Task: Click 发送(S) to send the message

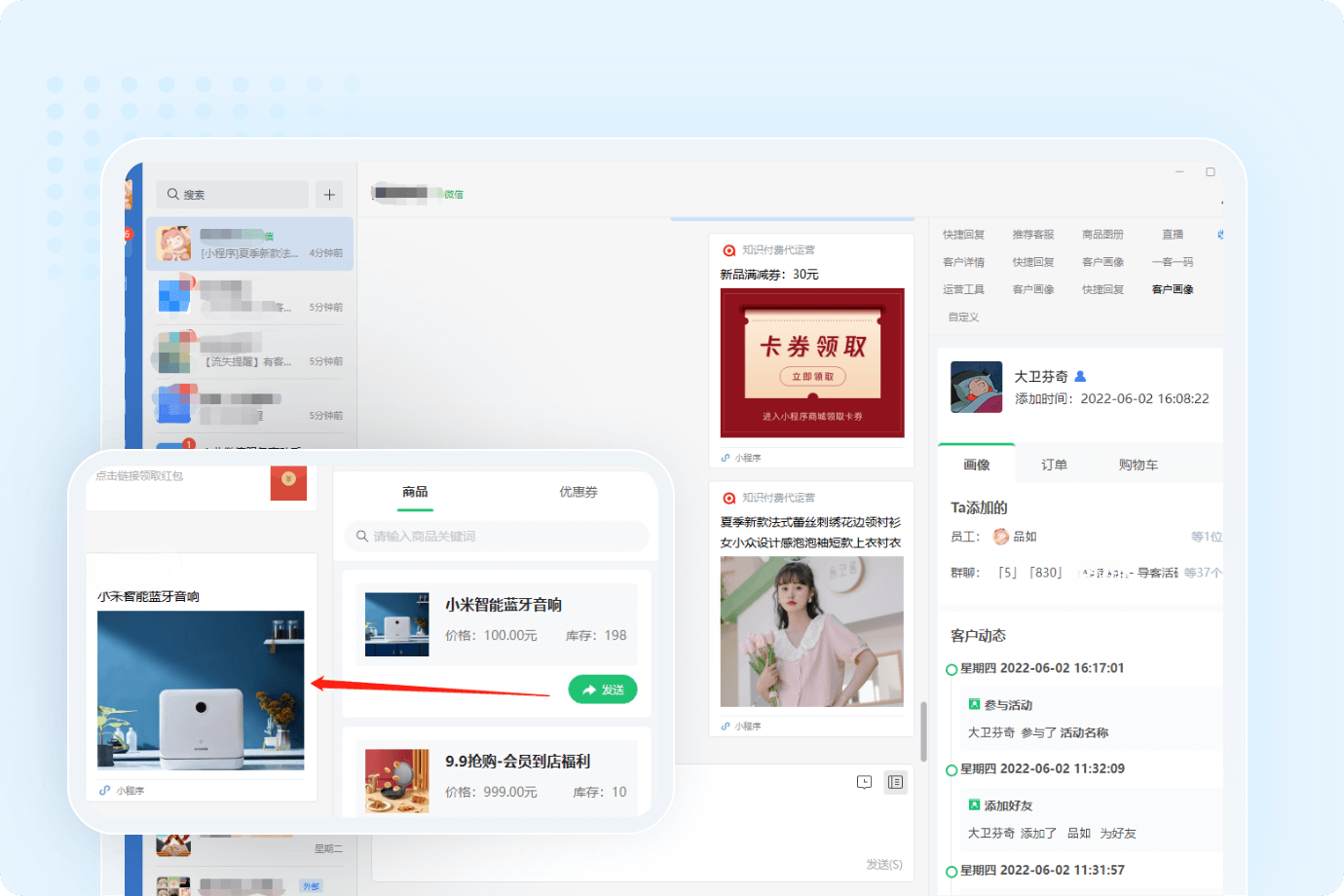Action: (x=883, y=863)
